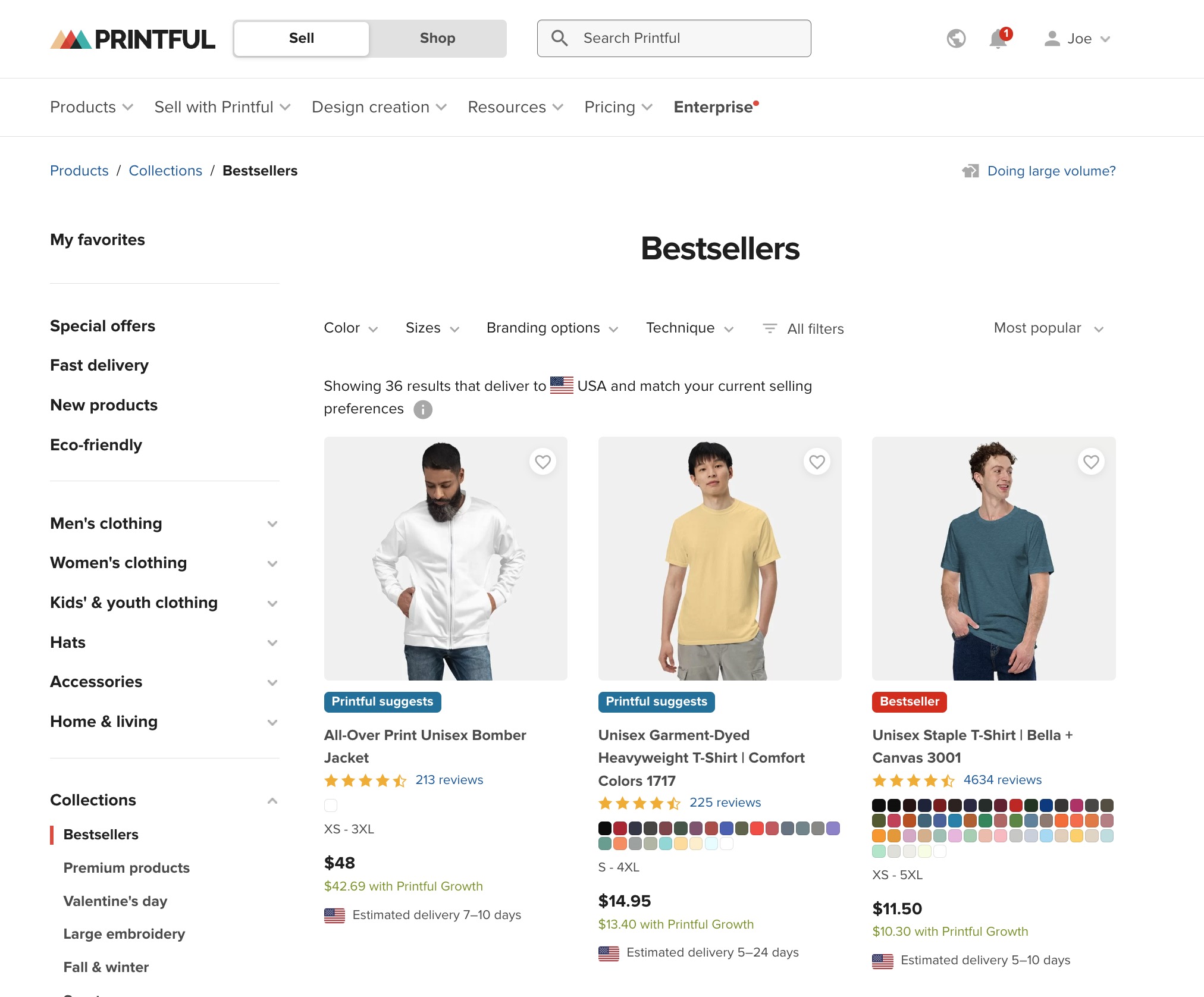Favorite the All-Over Print Unisex Bomber Jacket

543,462
